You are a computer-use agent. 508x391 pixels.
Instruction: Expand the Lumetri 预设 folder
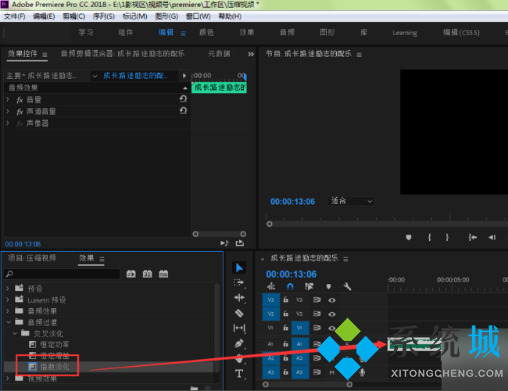[x=8, y=300]
